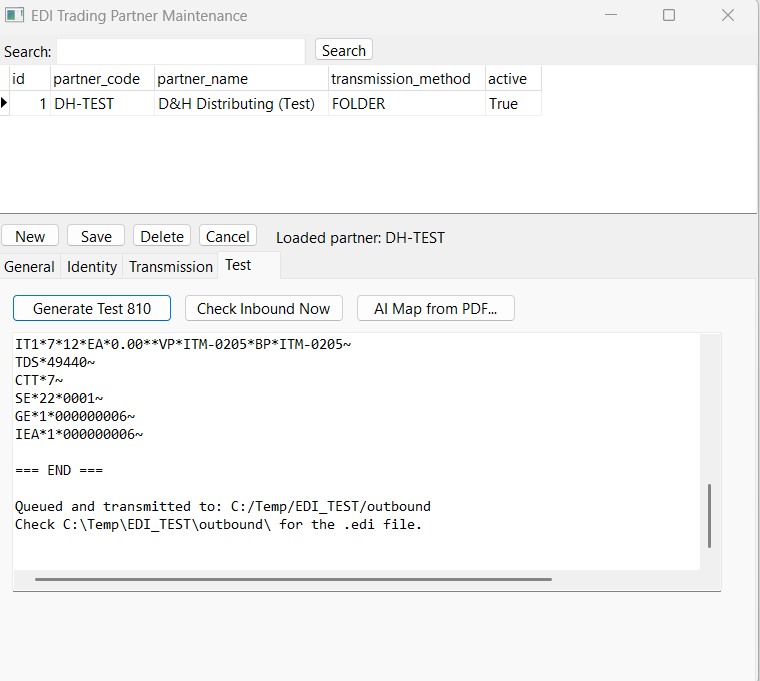The image size is (760, 681).
Task: Click the CTT*7~ output line
Action: tap(39, 380)
